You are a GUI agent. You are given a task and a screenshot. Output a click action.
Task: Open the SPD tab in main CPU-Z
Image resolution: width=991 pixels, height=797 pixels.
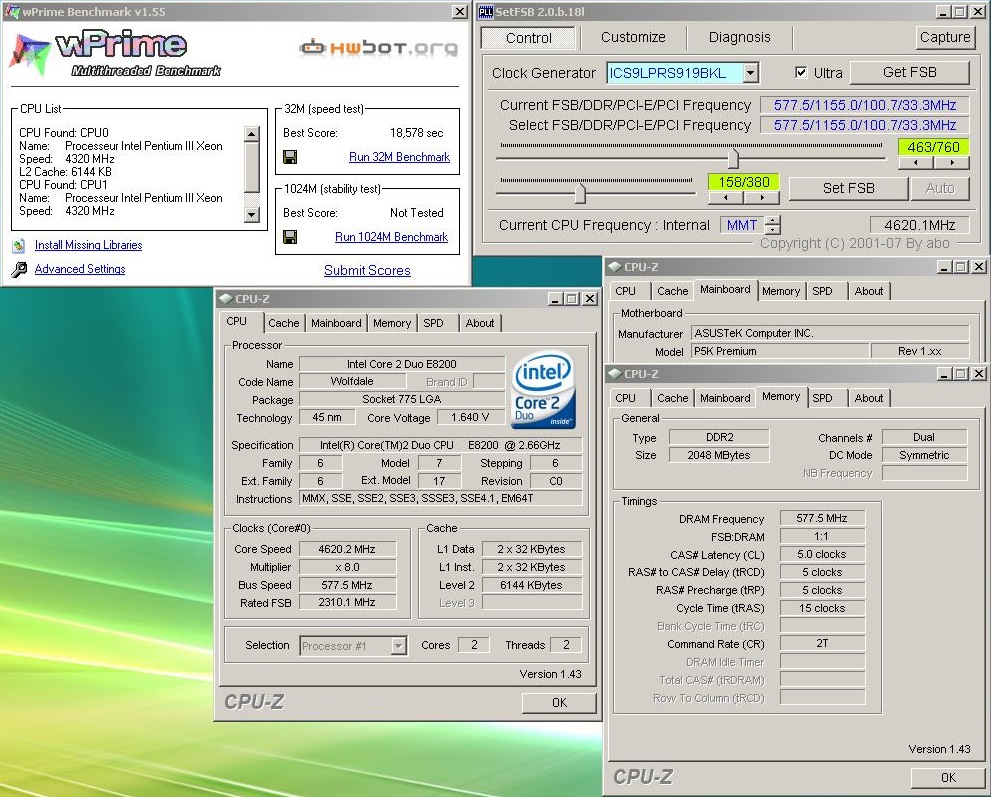(434, 323)
